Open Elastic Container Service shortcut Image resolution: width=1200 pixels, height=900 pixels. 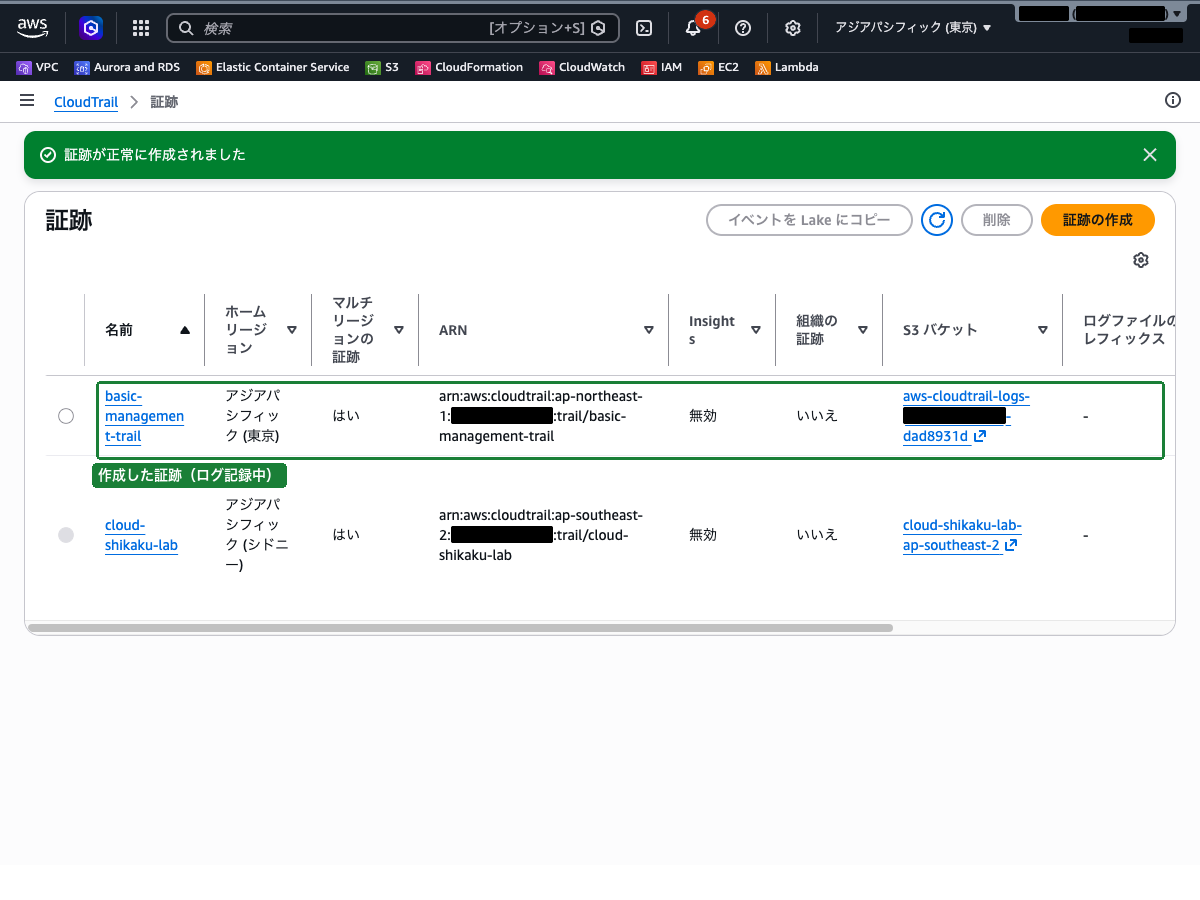tap(273, 67)
